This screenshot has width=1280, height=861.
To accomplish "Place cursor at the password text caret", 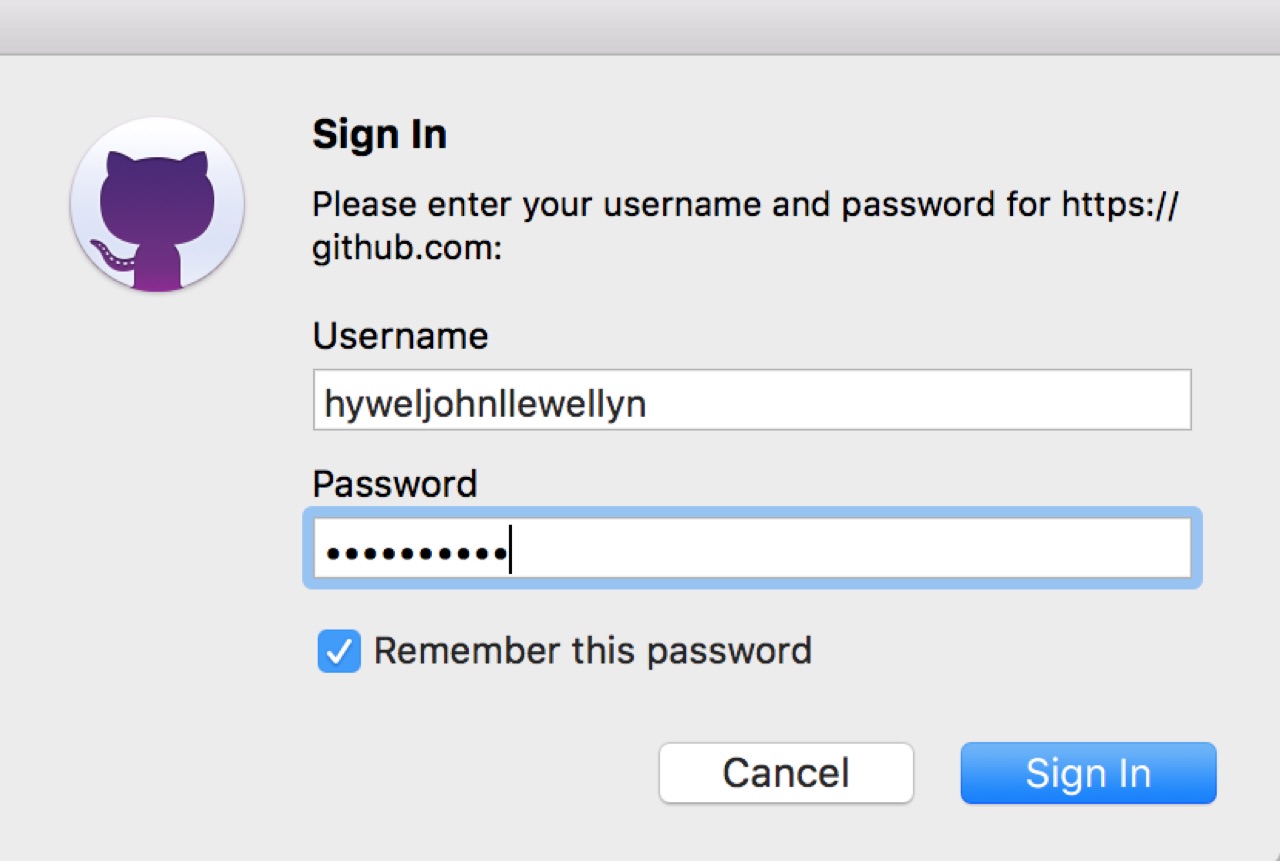I will click(x=510, y=550).
